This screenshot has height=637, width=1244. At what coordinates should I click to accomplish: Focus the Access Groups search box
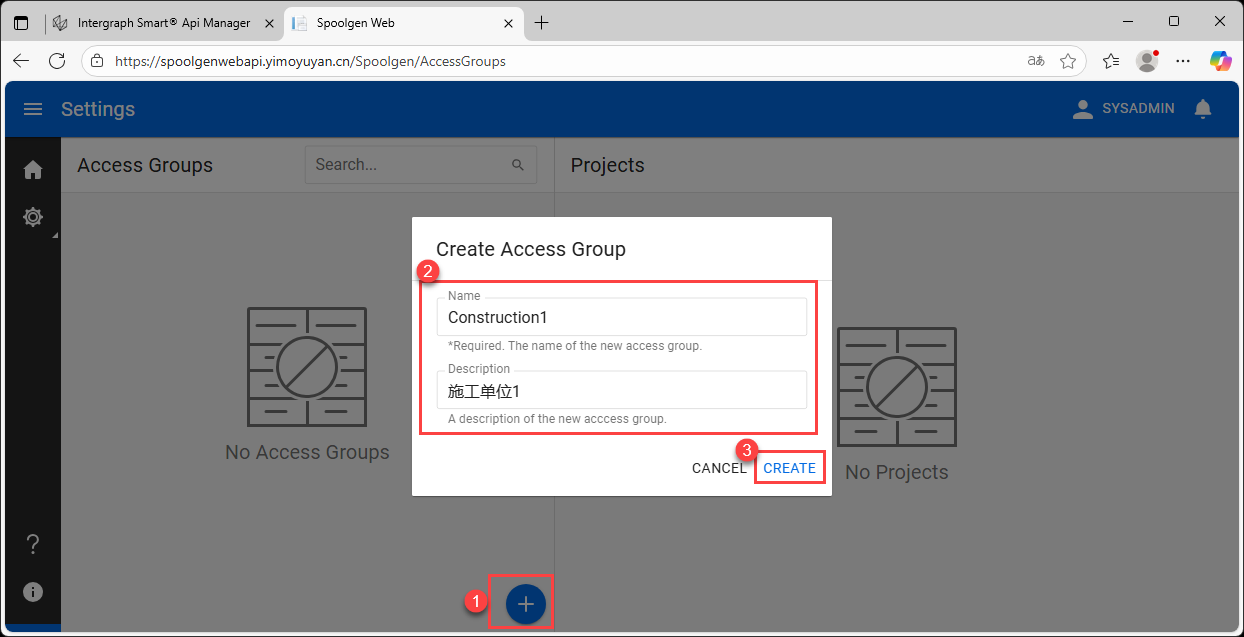tap(408, 165)
